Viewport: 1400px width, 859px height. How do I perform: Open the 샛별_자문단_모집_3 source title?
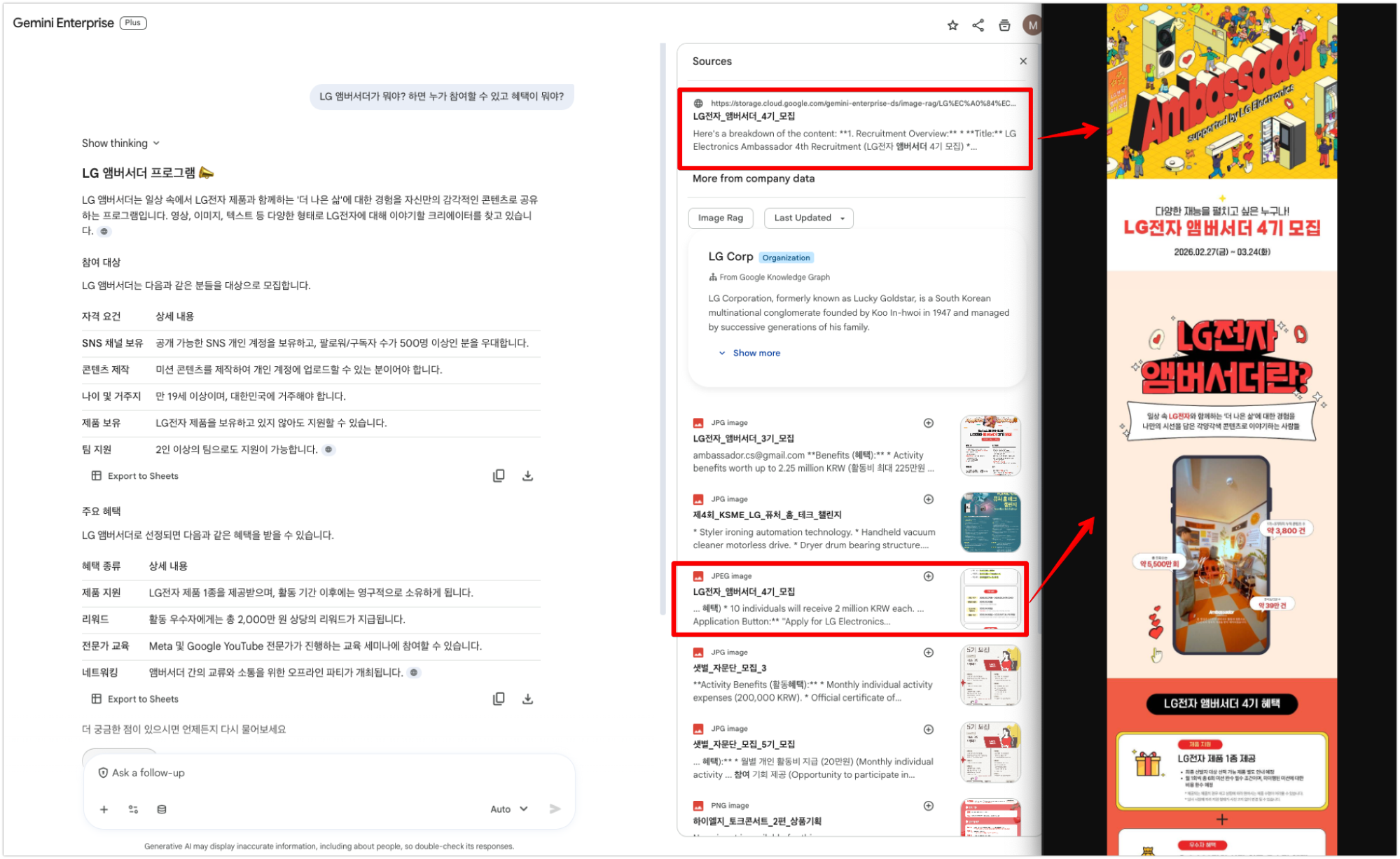729,669
